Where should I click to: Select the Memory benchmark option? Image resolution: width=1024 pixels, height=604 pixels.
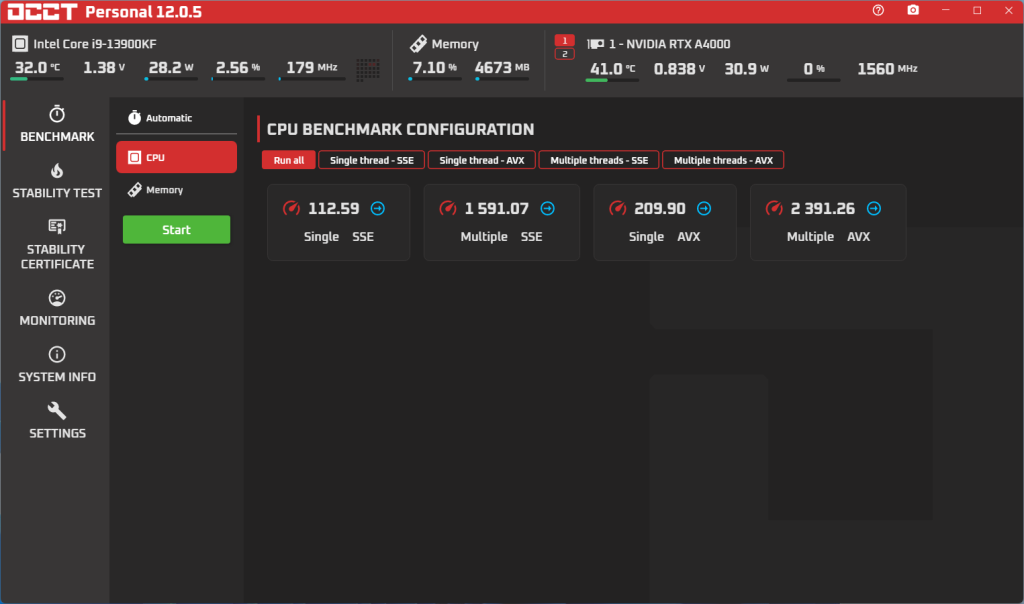pyautogui.click(x=176, y=190)
